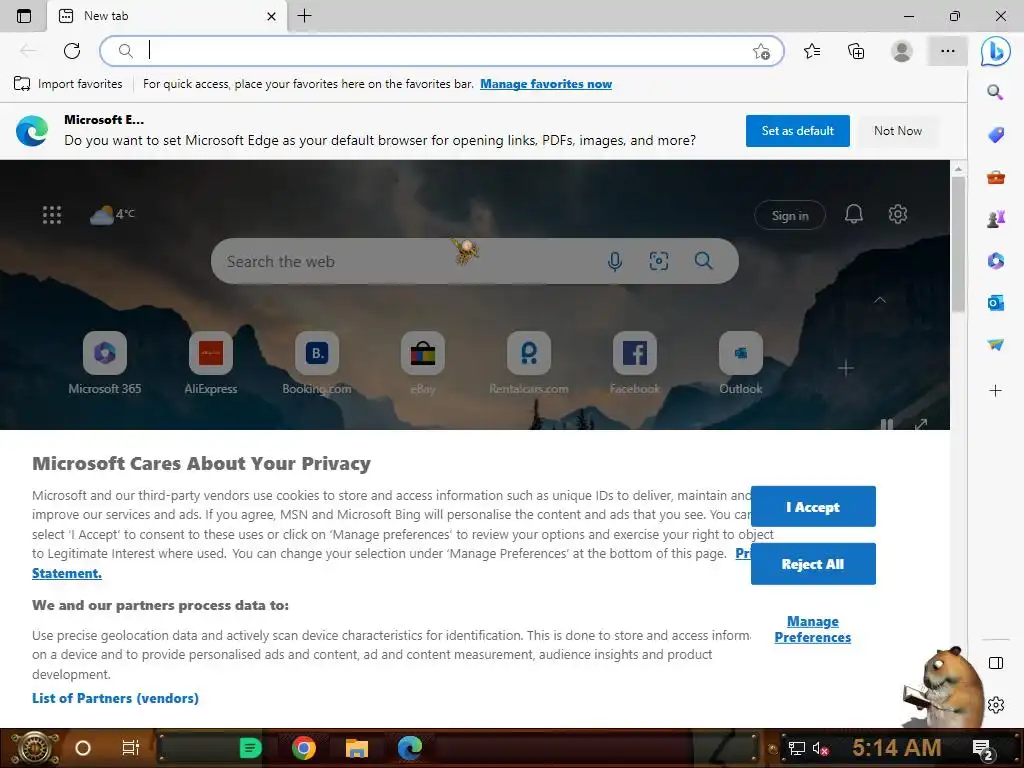
Task: Open the notifications bell icon
Action: (x=854, y=214)
